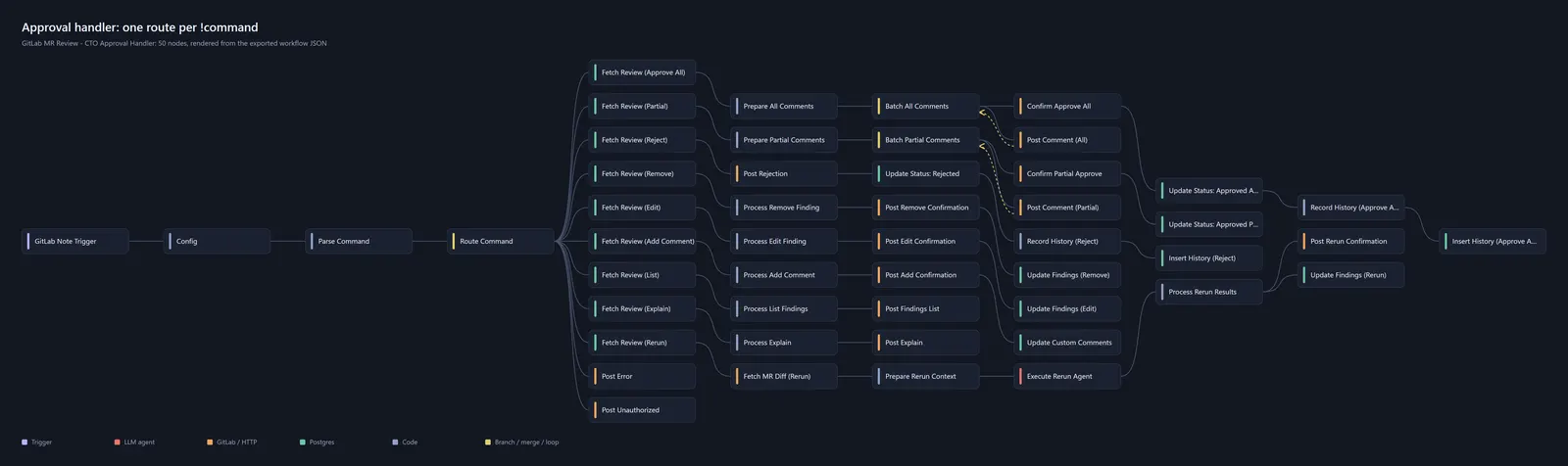
Task: Open the Post Comment (All) node
Action: (1067, 140)
